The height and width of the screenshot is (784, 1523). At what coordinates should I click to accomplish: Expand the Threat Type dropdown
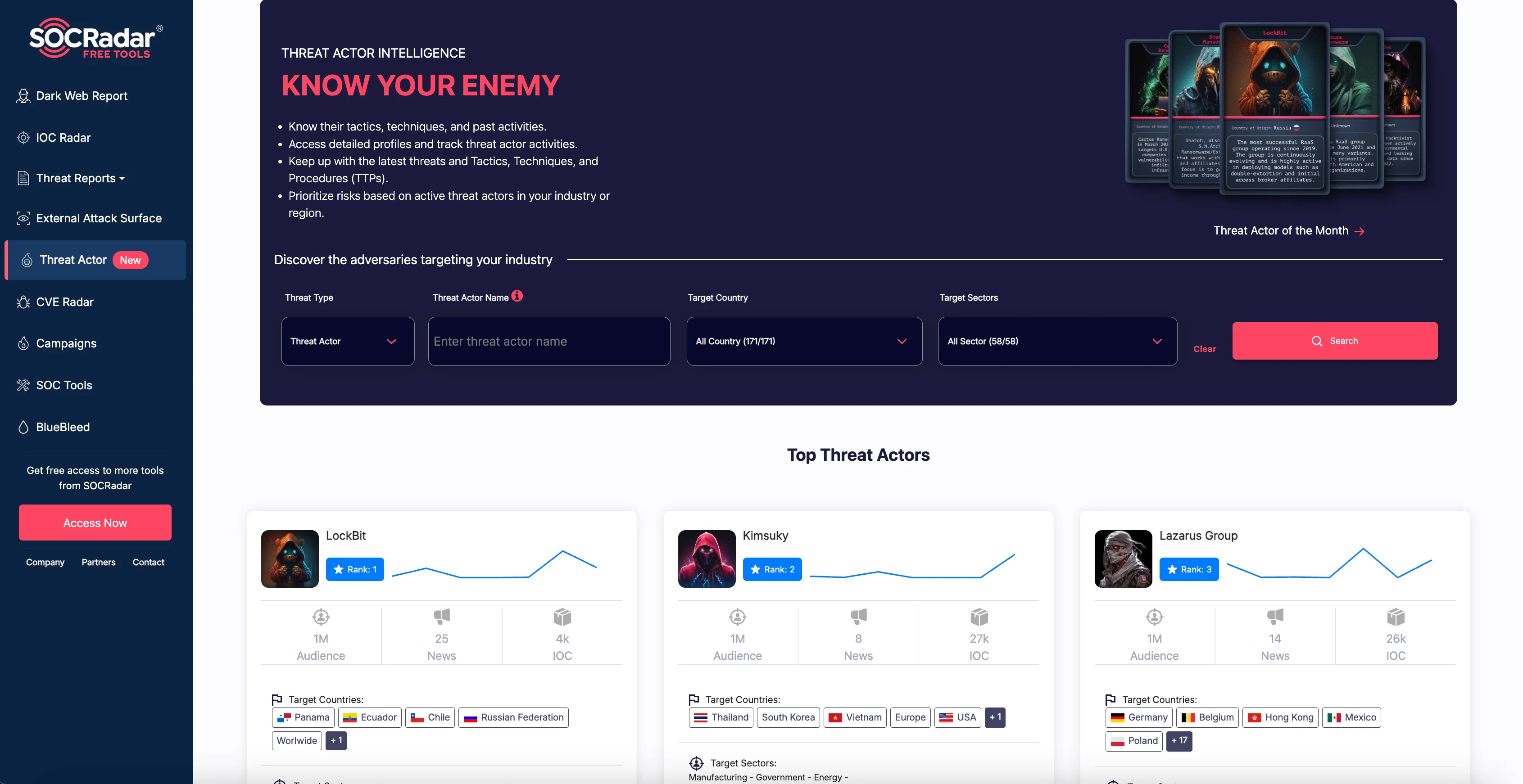(347, 341)
